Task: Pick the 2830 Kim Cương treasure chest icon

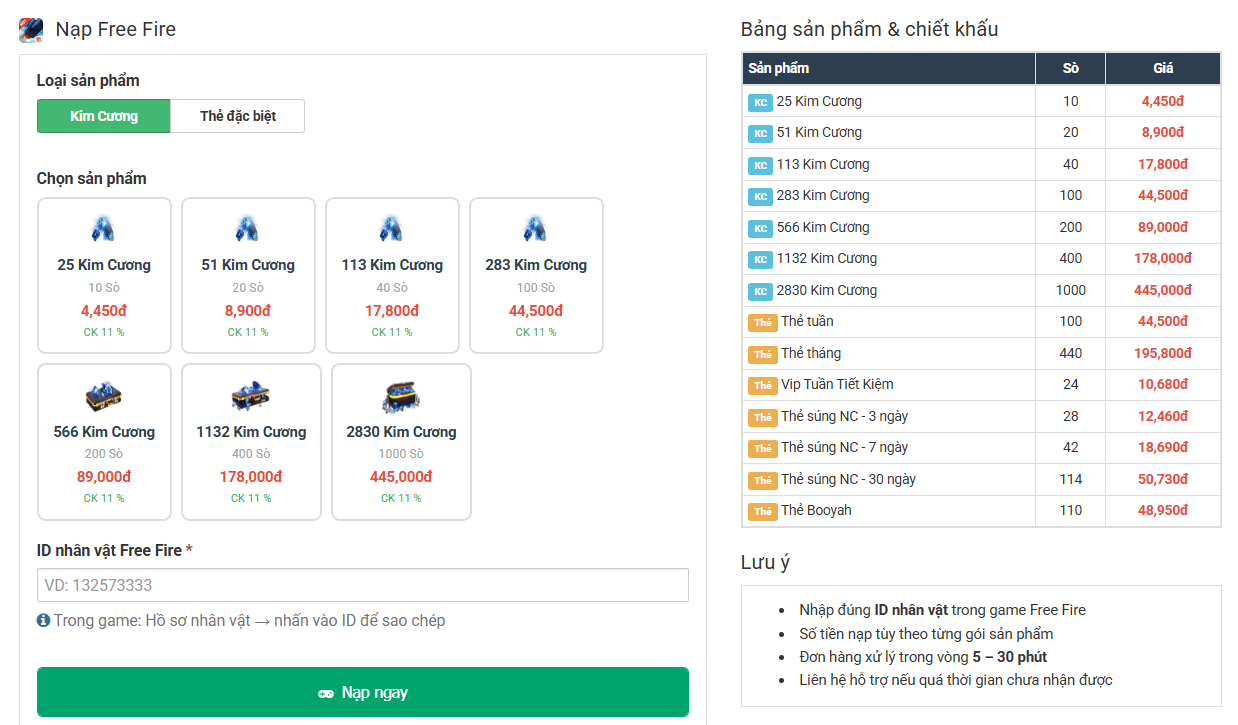Action: [x=401, y=397]
